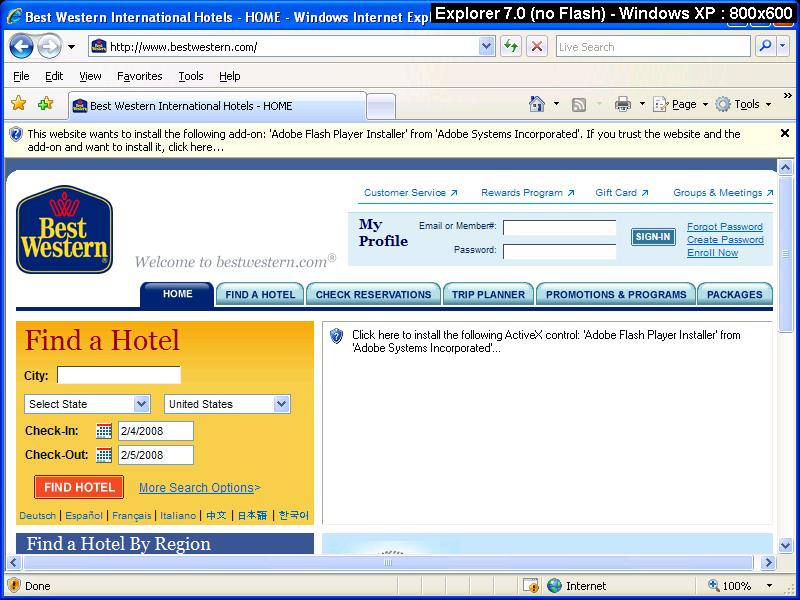Open the Tools menu in menu bar
Screen dimensions: 800x600
click(x=191, y=77)
